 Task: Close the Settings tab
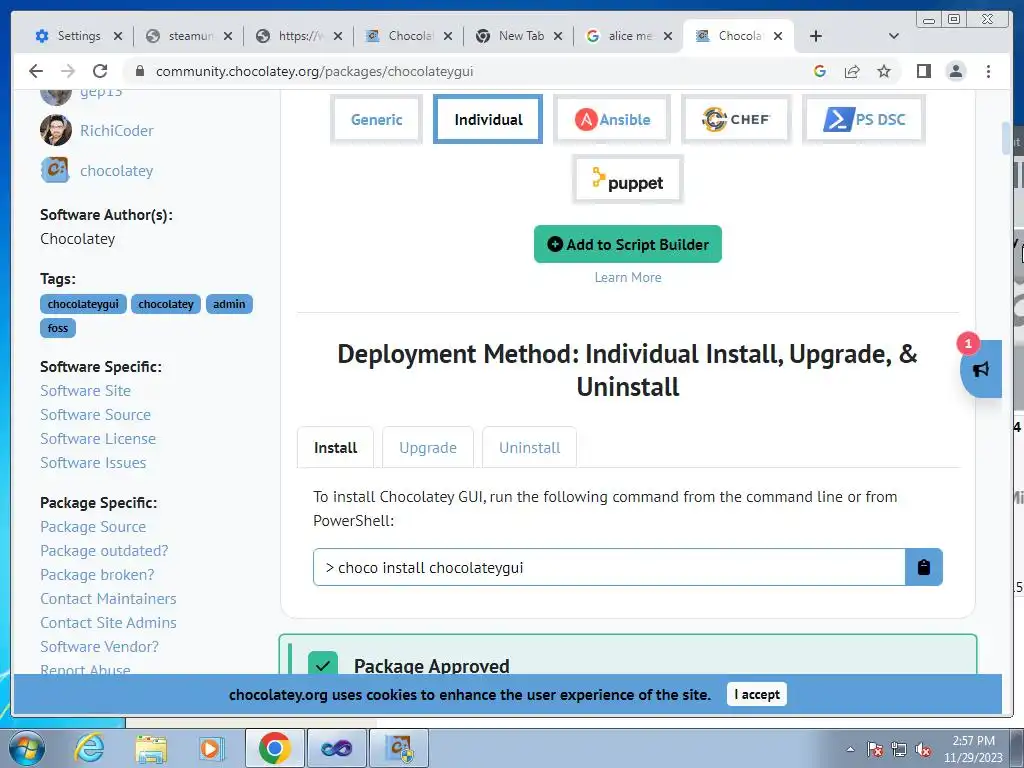tap(118, 36)
